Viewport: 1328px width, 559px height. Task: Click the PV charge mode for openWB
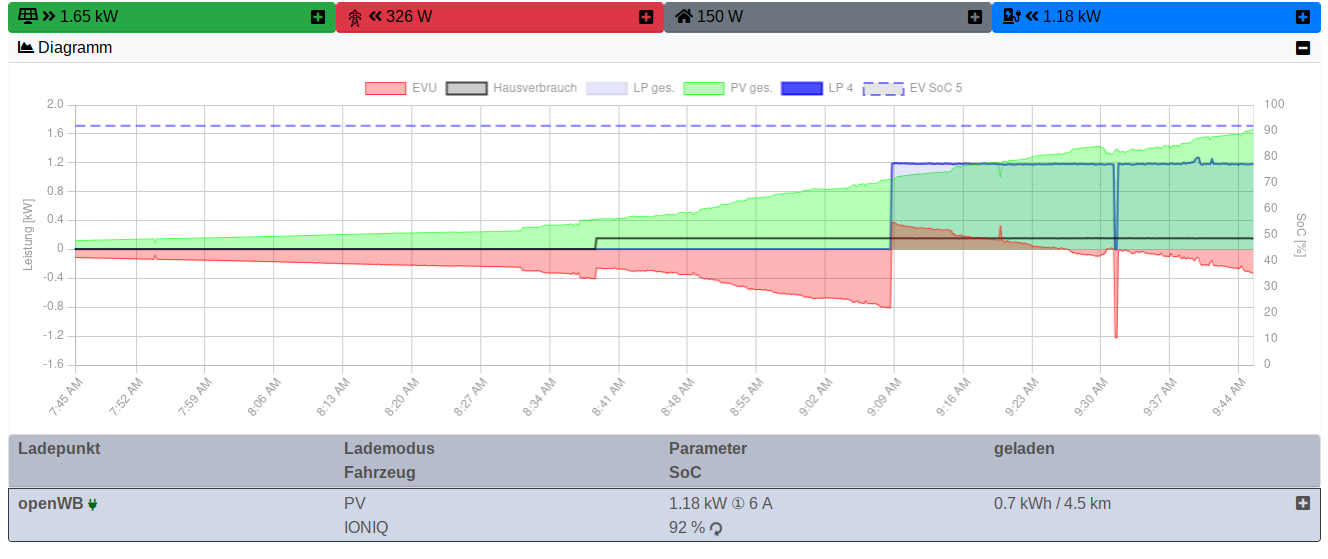355,503
